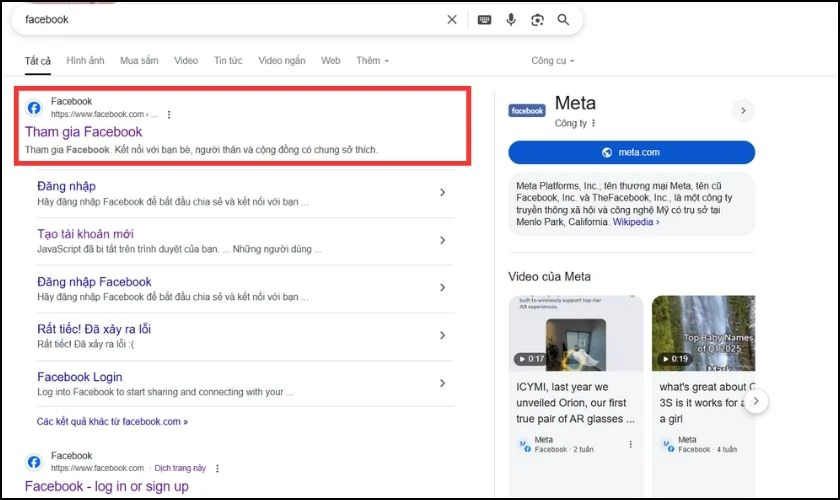Expand the chevron on Facebook Login row
This screenshot has height=500, width=840.
442,383
